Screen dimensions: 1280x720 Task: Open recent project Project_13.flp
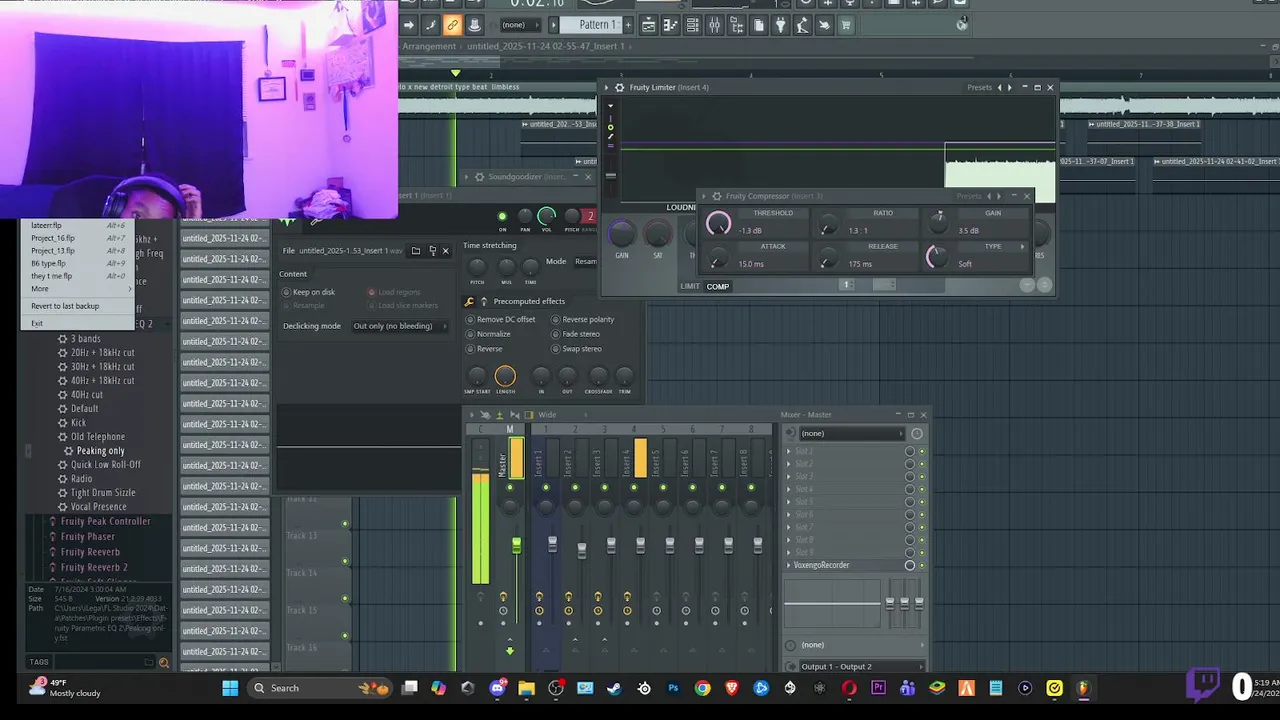77,251
